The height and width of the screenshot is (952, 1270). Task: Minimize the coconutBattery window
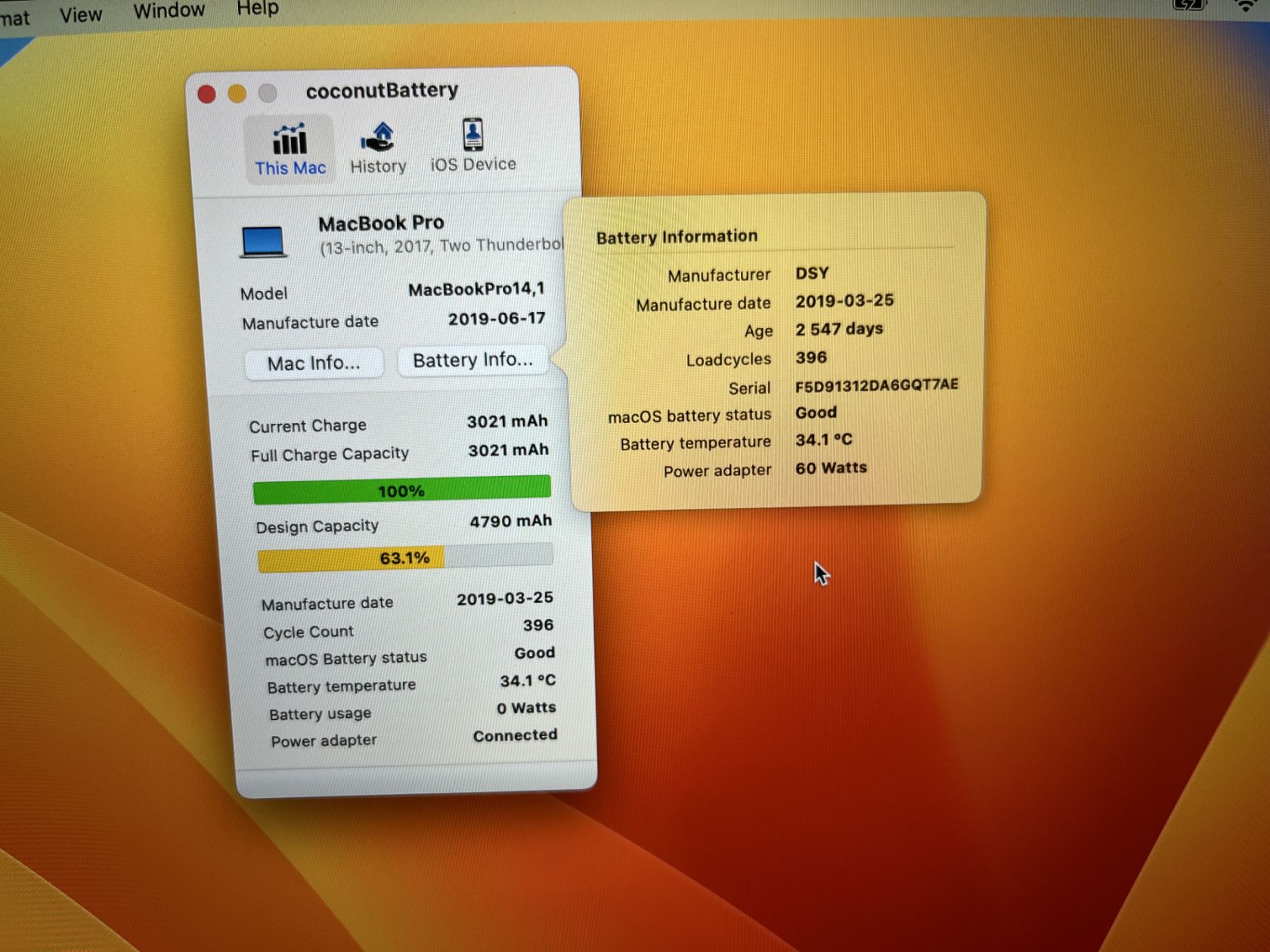237,93
